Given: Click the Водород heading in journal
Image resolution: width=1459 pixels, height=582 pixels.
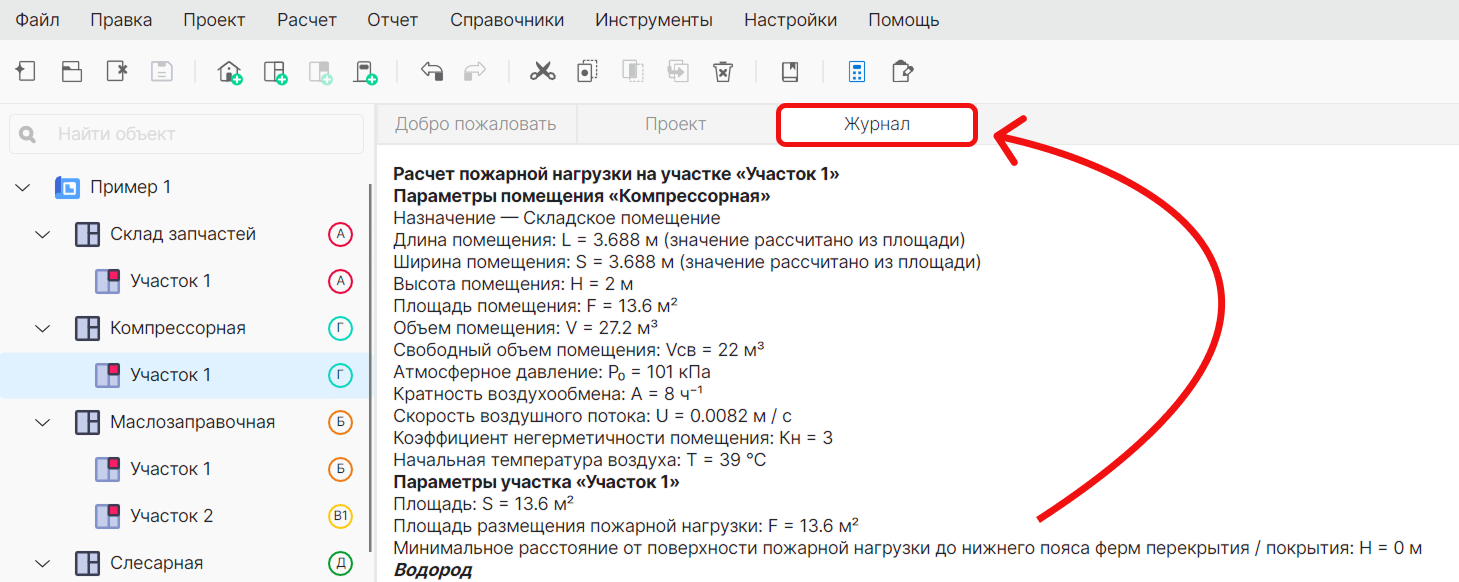Looking at the screenshot, I should (432, 570).
